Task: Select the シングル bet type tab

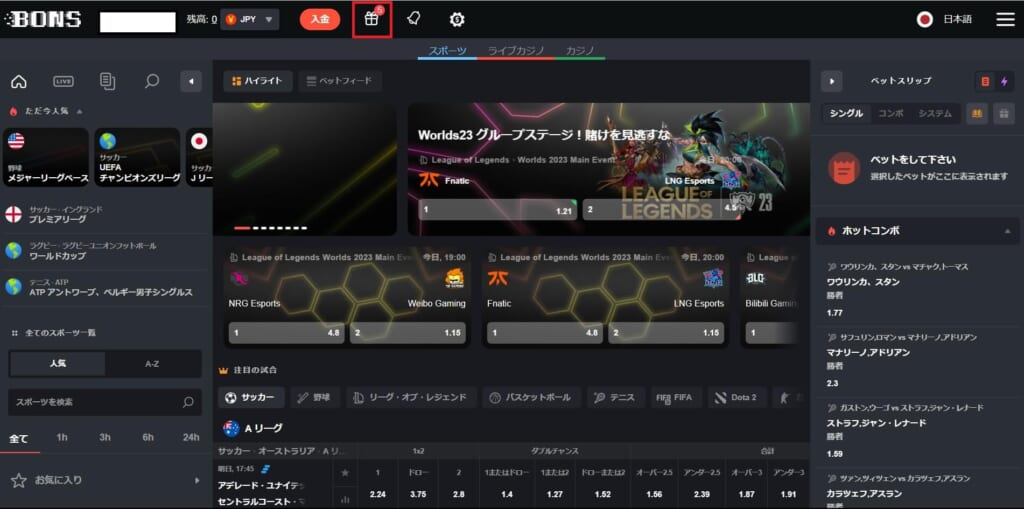Action: coord(847,113)
